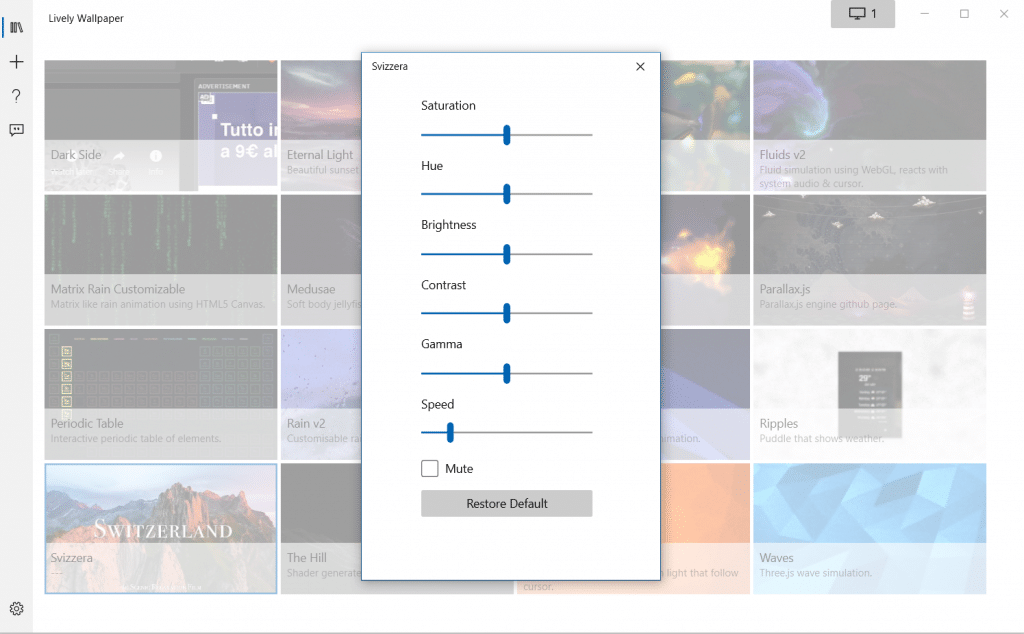Select The Hill wallpaper
Screen dimensions: 1024x634
tap(321, 529)
